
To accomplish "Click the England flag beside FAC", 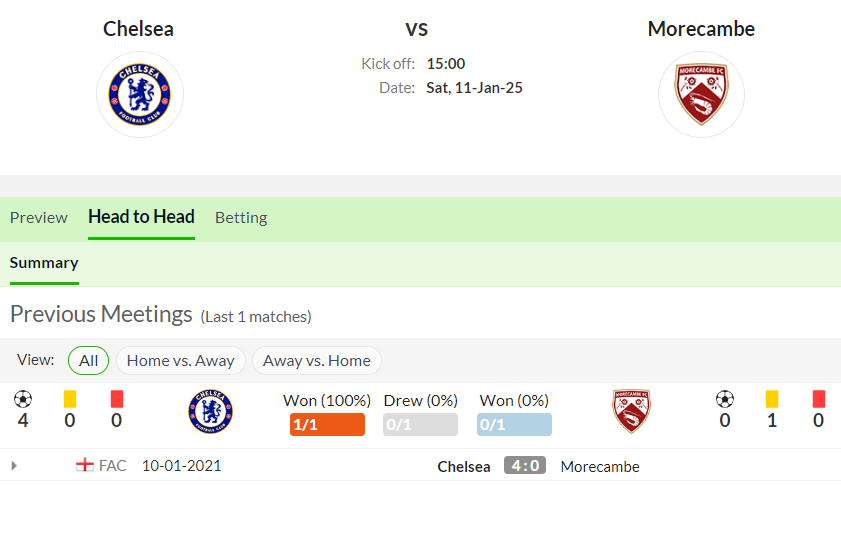I will point(85,465).
